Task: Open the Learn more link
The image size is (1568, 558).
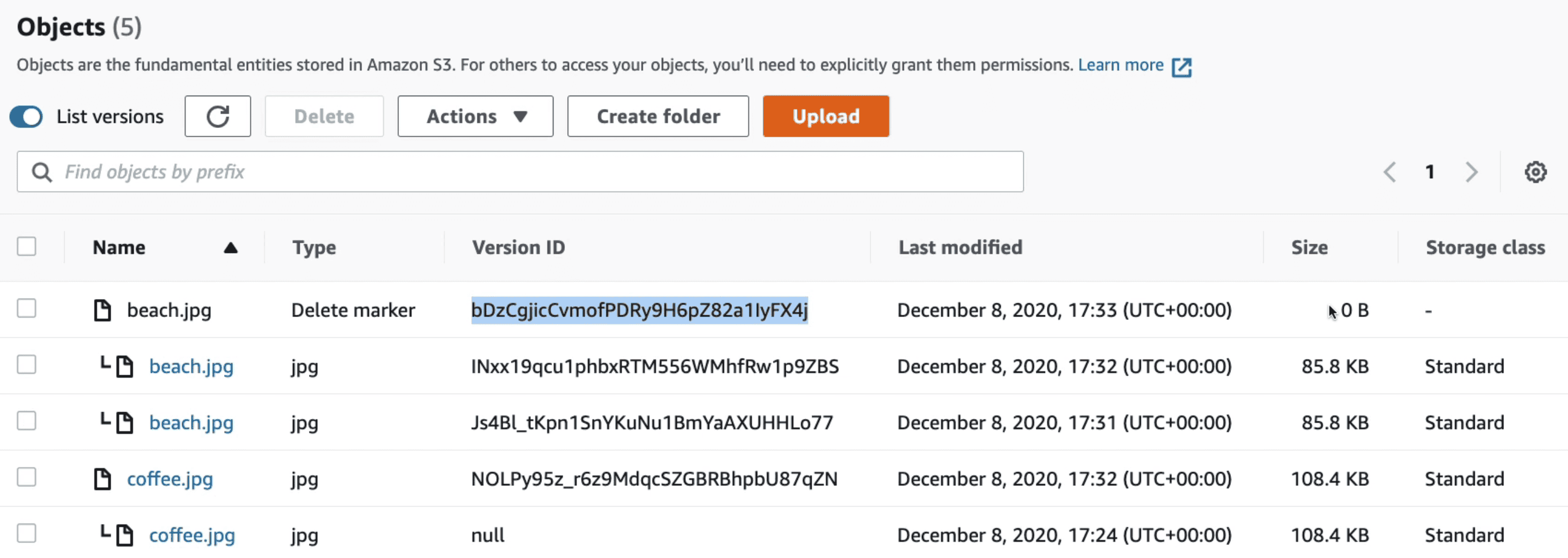Action: tap(1120, 65)
